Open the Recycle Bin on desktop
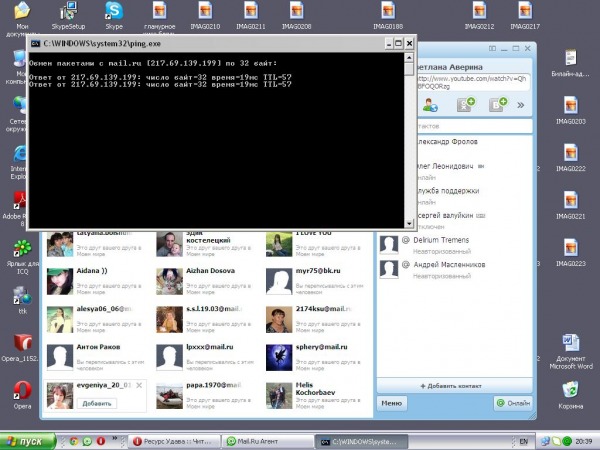This screenshot has width=600, height=450. point(571,395)
